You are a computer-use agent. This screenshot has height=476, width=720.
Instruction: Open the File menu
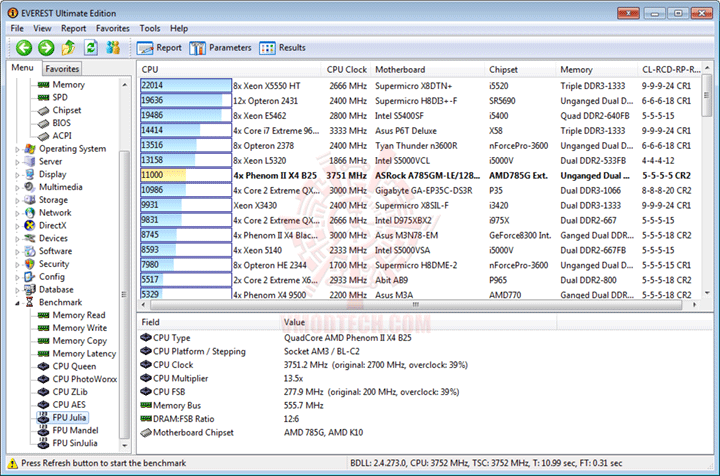pyautogui.click(x=17, y=28)
